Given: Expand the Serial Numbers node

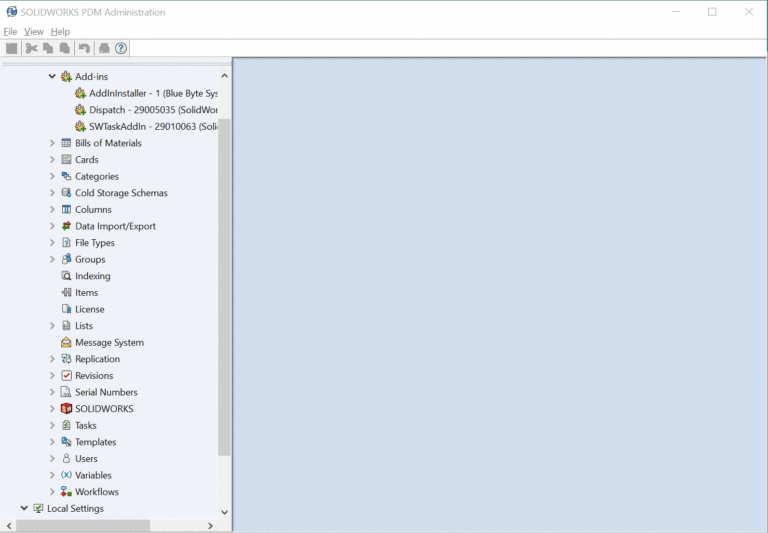Looking at the screenshot, I should pyautogui.click(x=52, y=392).
